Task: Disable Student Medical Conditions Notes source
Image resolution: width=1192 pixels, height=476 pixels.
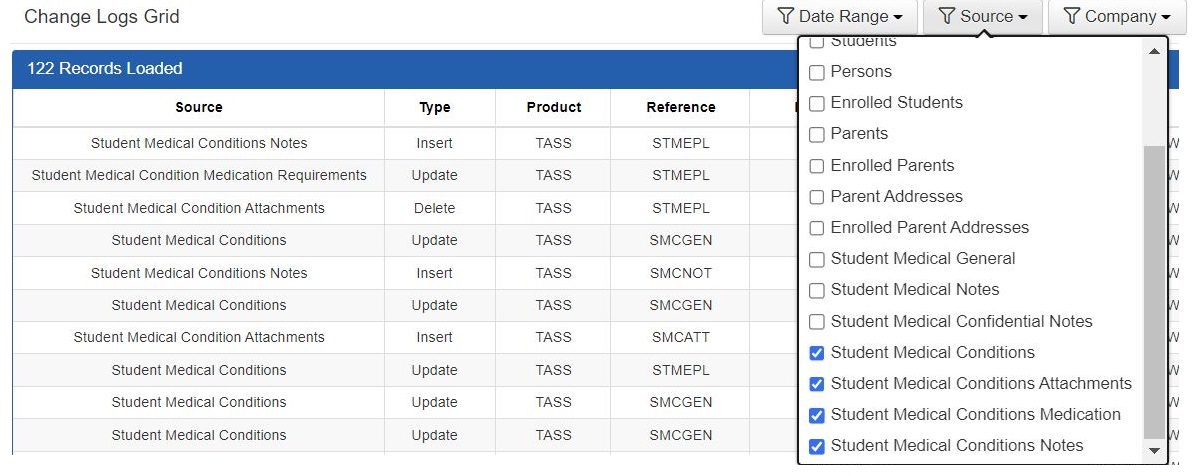Action: click(817, 446)
